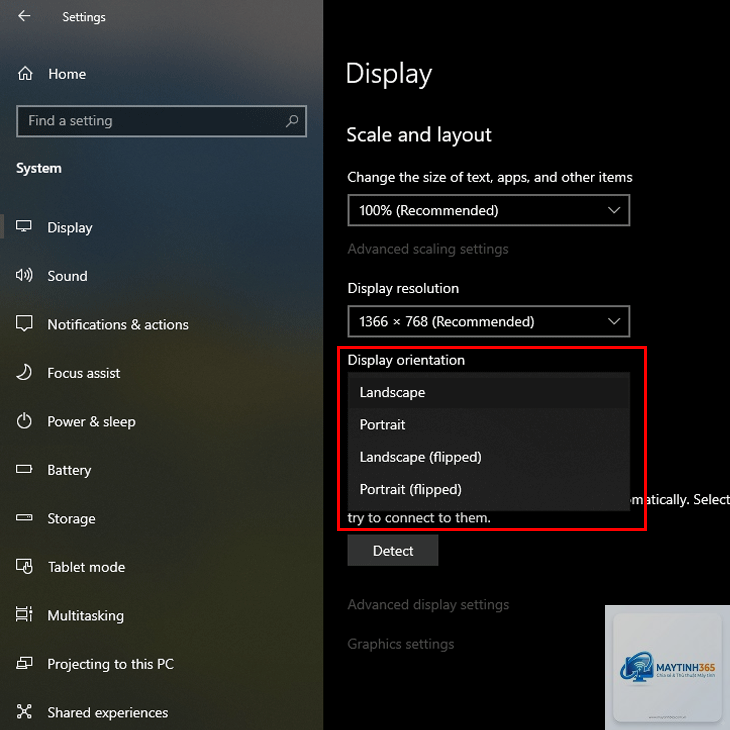The width and height of the screenshot is (730, 730).
Task: Open Graphics settings link
Action: pyautogui.click(x=401, y=644)
